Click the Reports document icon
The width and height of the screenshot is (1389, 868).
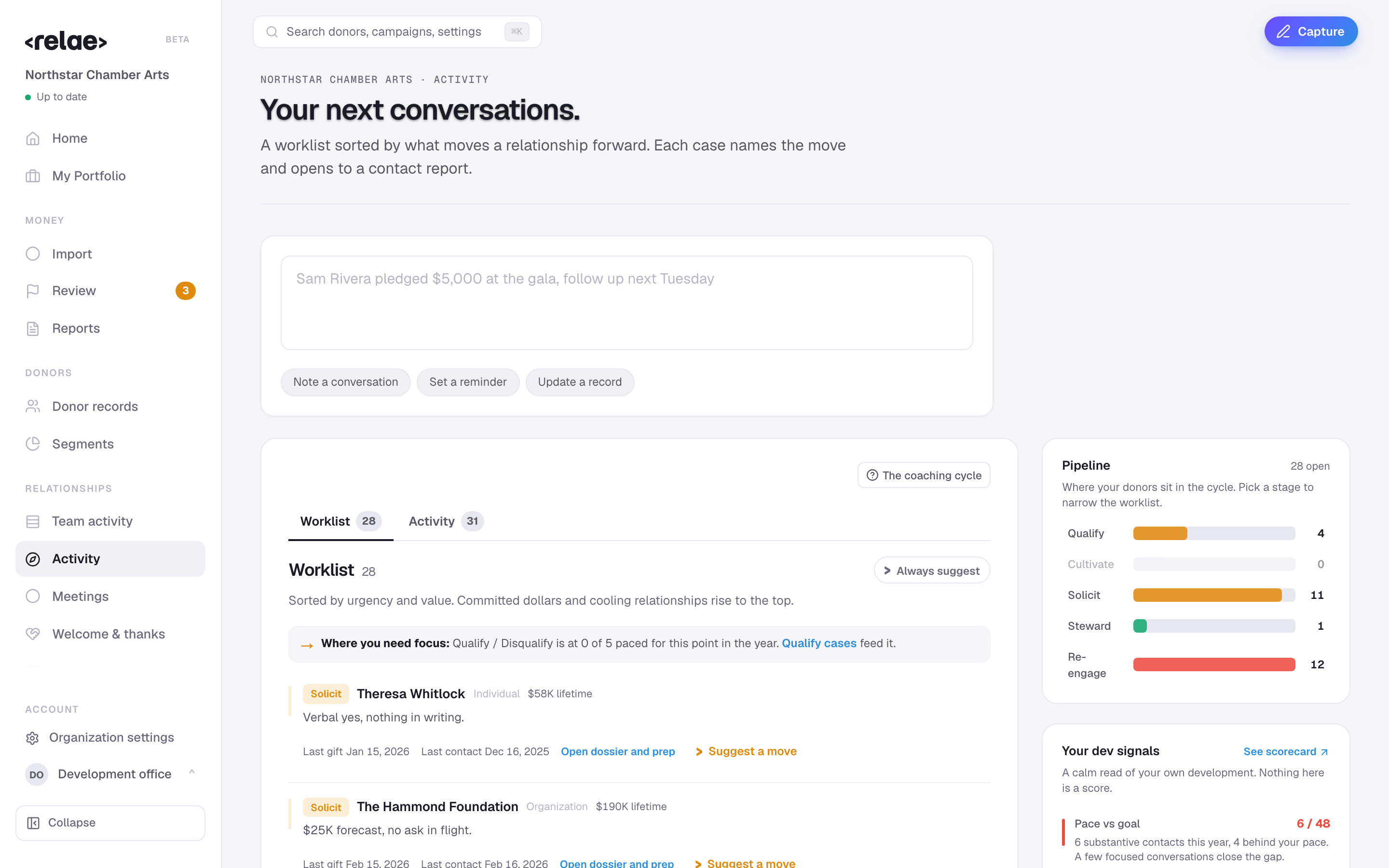coord(33,328)
